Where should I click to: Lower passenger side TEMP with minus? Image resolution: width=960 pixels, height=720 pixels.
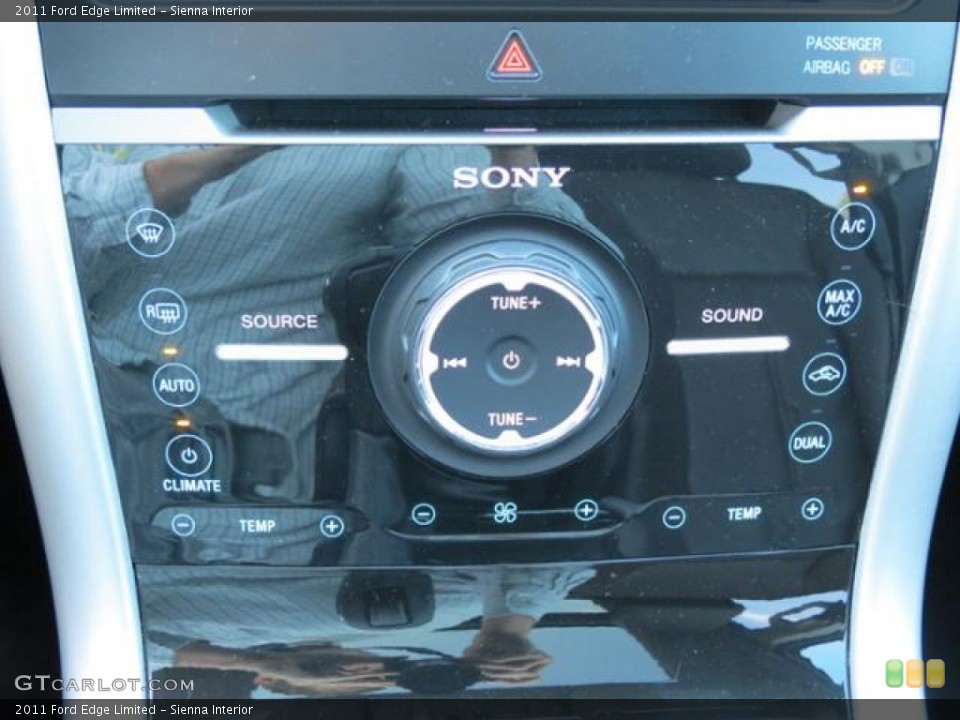(x=673, y=517)
